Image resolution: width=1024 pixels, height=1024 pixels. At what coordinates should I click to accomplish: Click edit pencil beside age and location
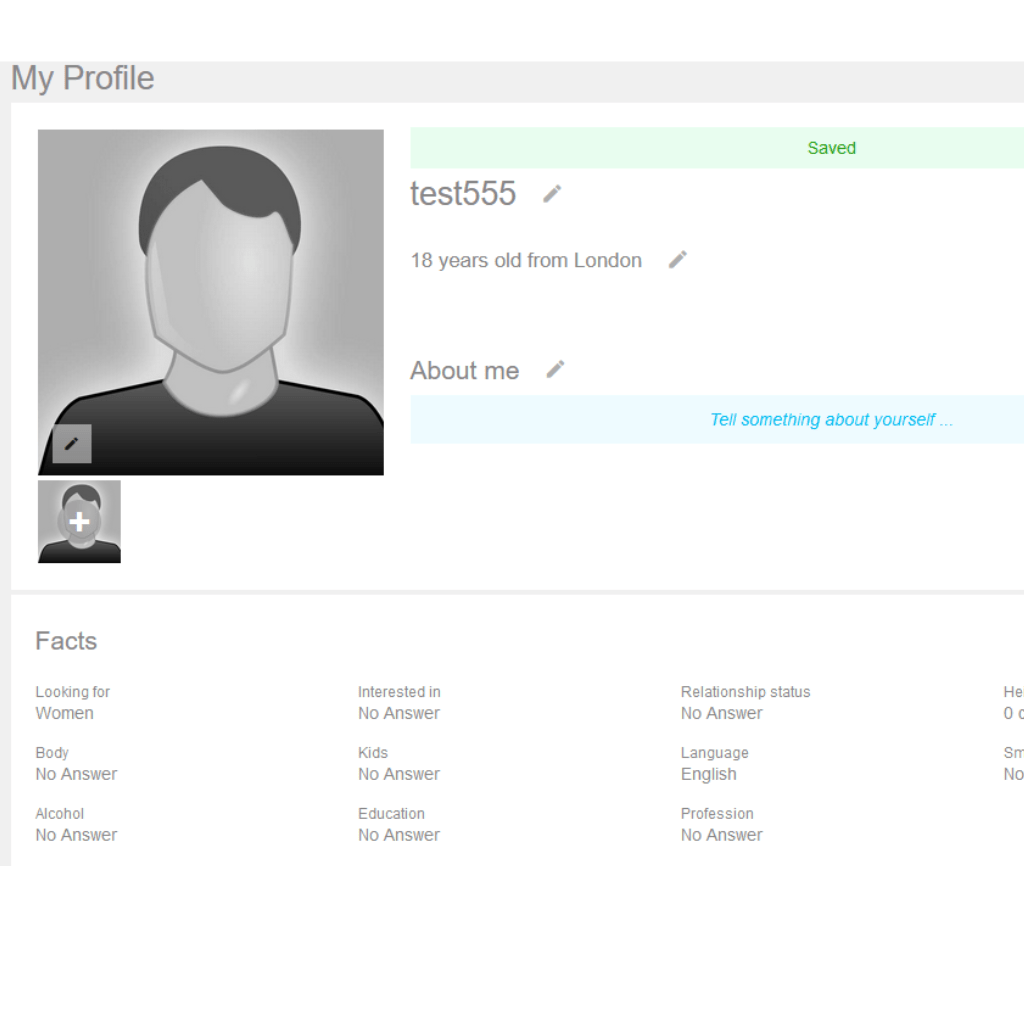[677, 260]
